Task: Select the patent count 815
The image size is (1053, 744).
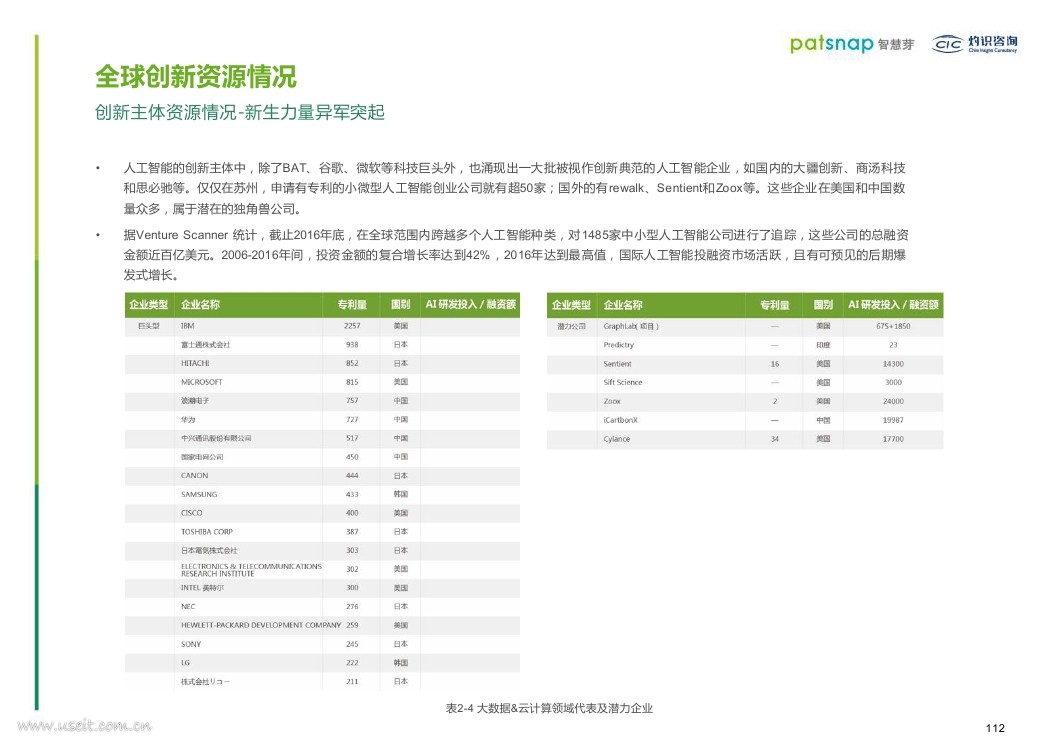Action: pos(352,382)
